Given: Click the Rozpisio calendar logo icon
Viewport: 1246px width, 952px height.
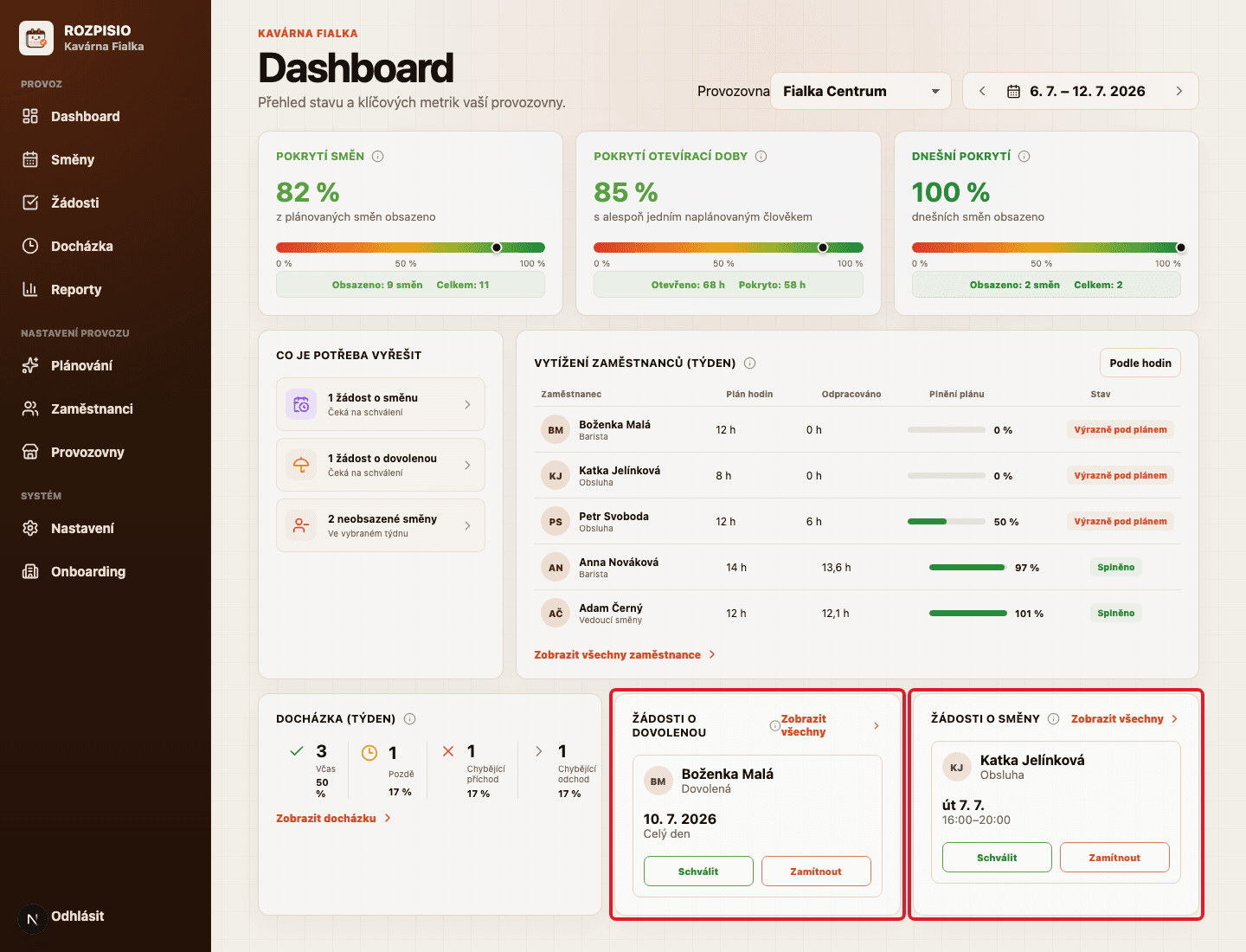Looking at the screenshot, I should point(36,38).
